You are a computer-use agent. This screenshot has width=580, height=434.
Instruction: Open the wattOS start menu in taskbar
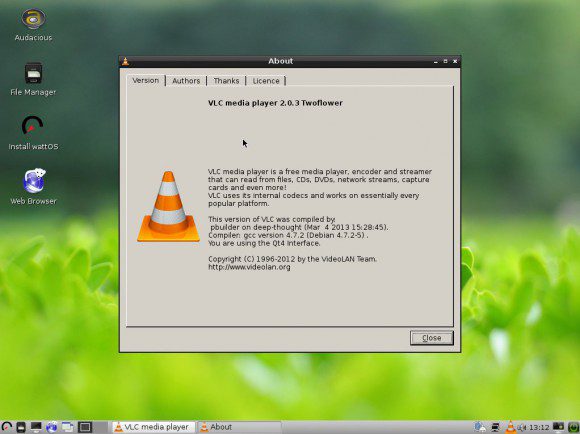(x=7, y=427)
